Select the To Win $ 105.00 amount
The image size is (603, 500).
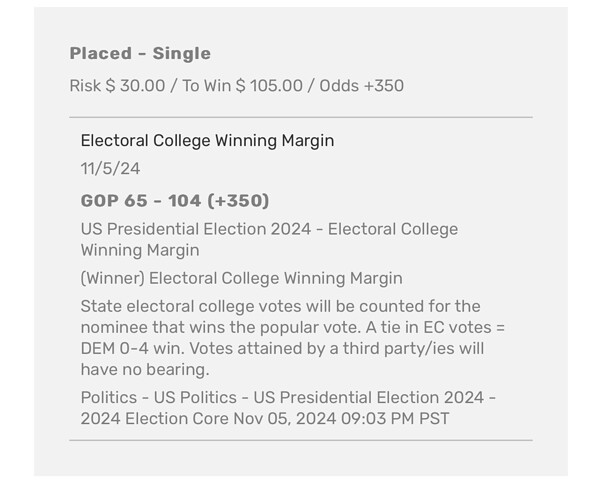(240, 86)
